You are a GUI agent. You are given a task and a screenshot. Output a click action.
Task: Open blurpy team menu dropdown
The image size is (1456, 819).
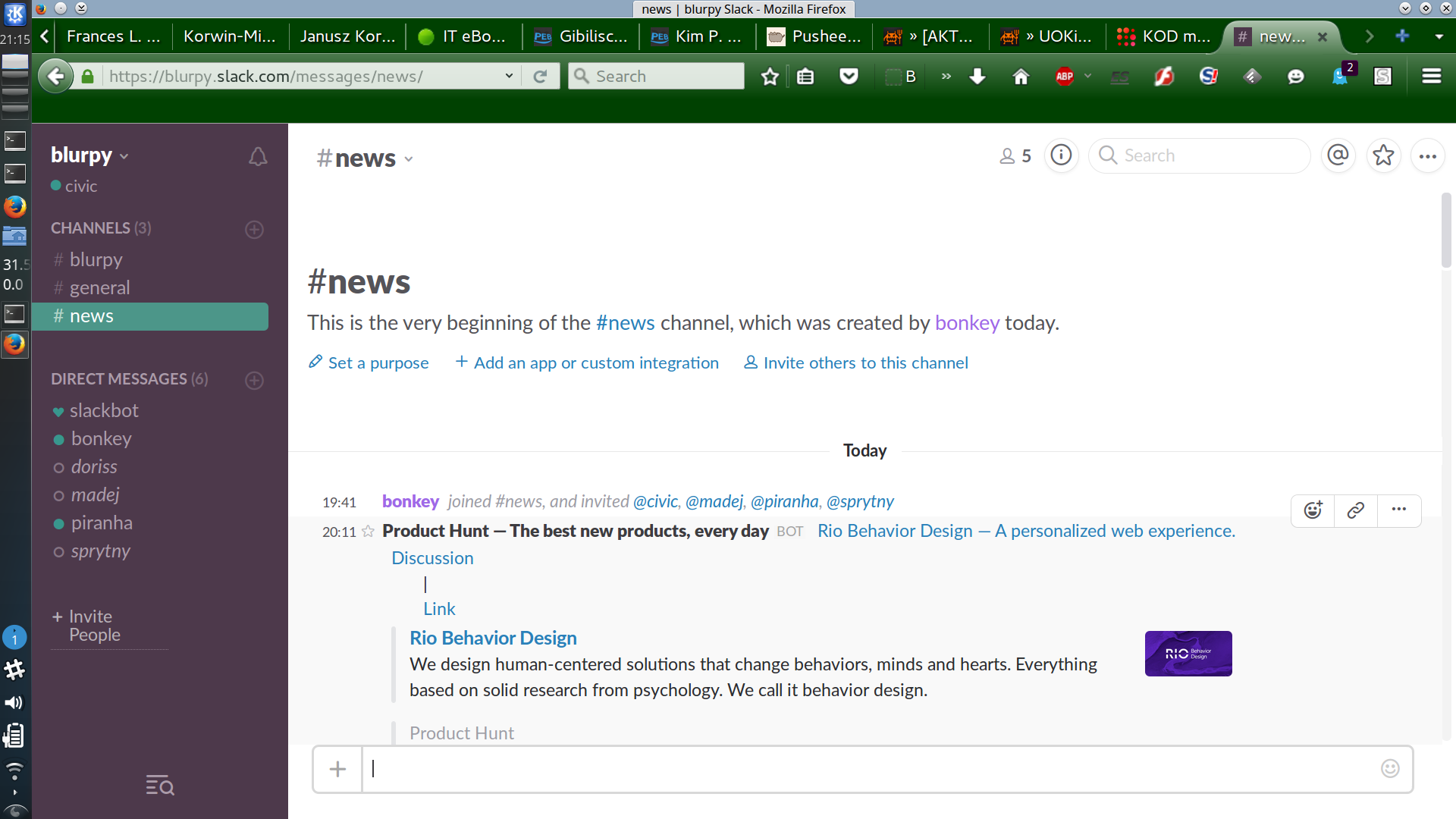pyautogui.click(x=89, y=155)
